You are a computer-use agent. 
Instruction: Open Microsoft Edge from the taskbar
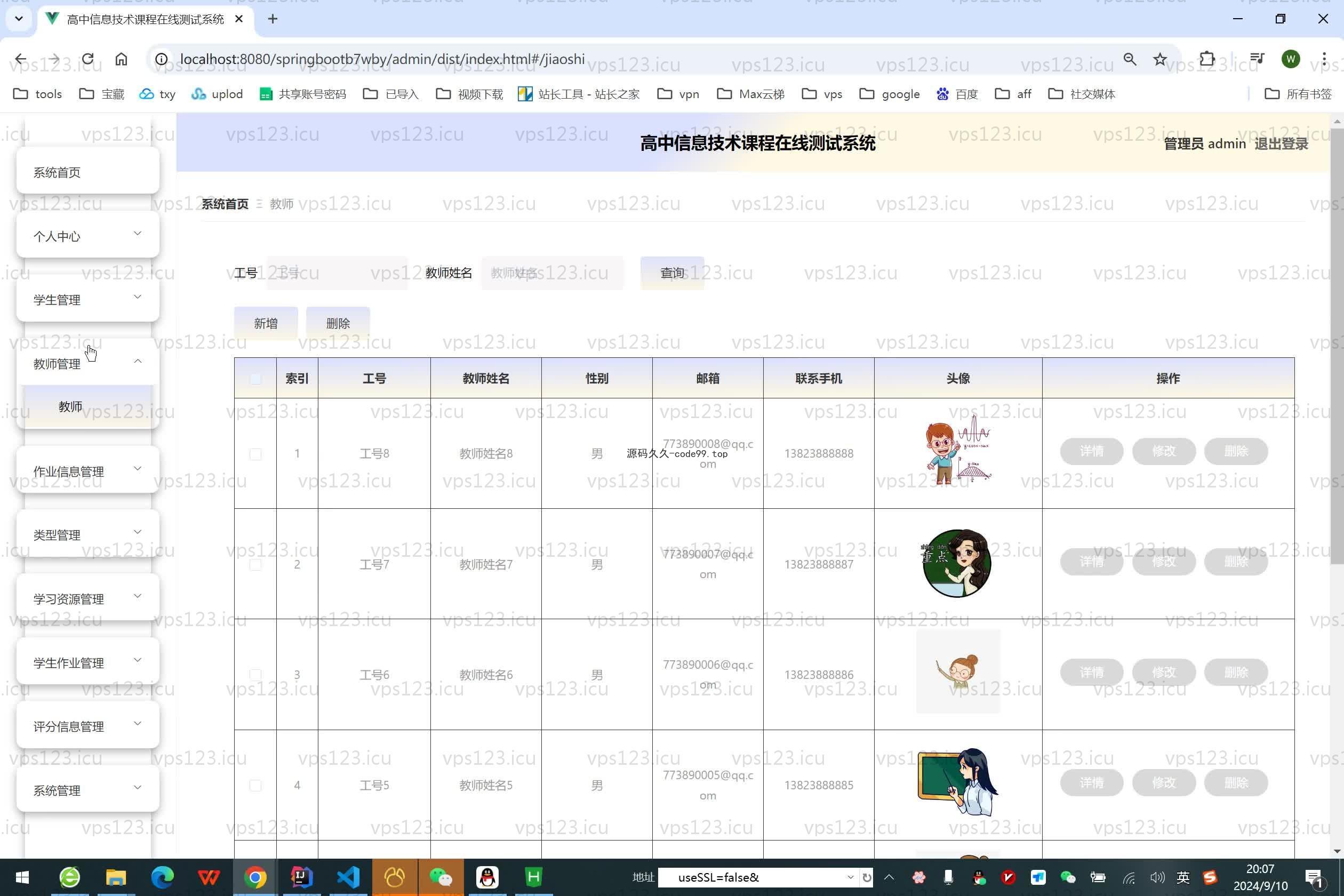pos(162,877)
